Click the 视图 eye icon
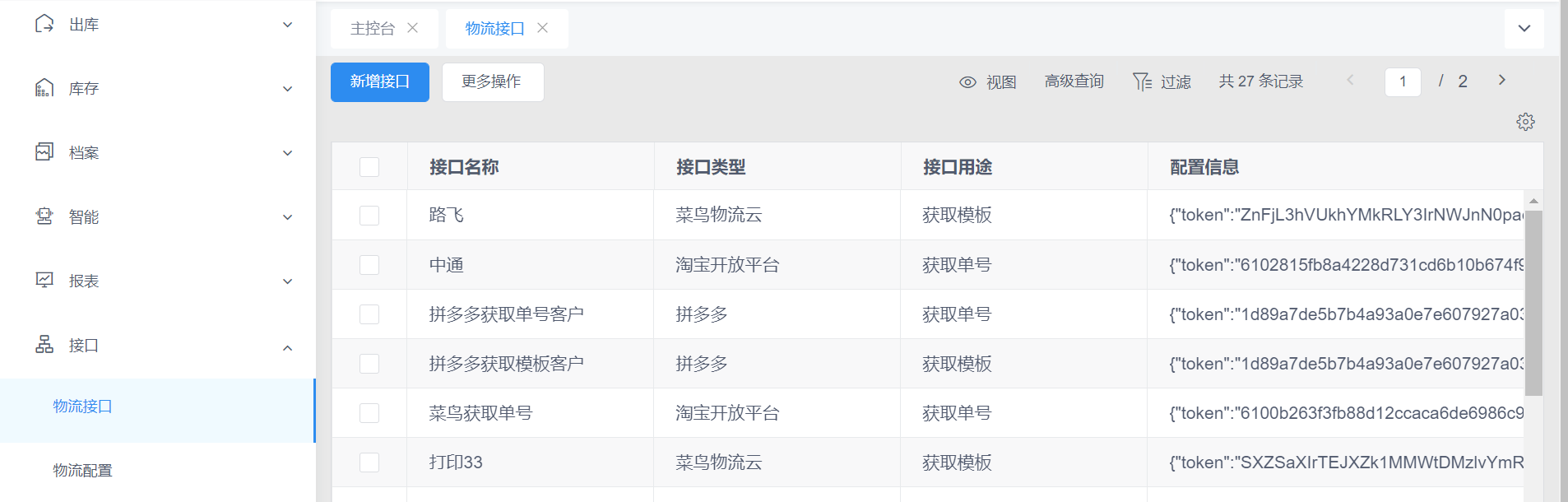This screenshot has height=502, width=1568. (968, 82)
